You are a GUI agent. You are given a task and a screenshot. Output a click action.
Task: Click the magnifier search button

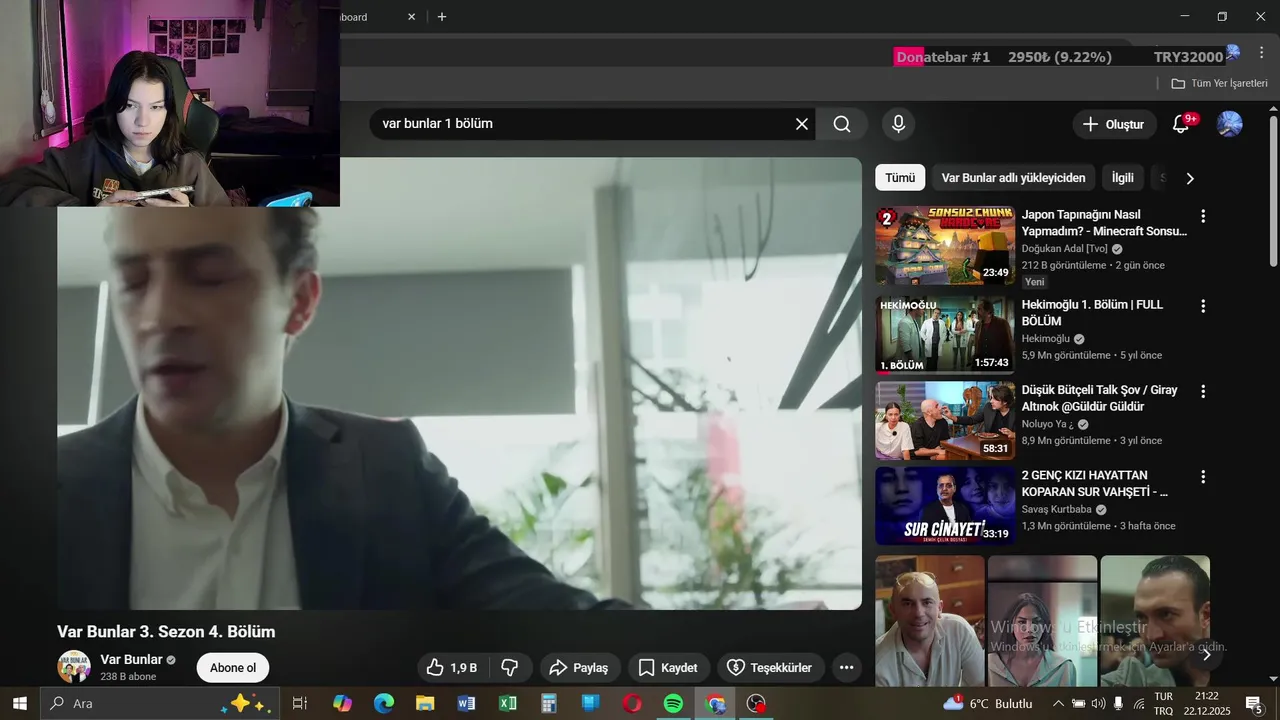pos(842,124)
